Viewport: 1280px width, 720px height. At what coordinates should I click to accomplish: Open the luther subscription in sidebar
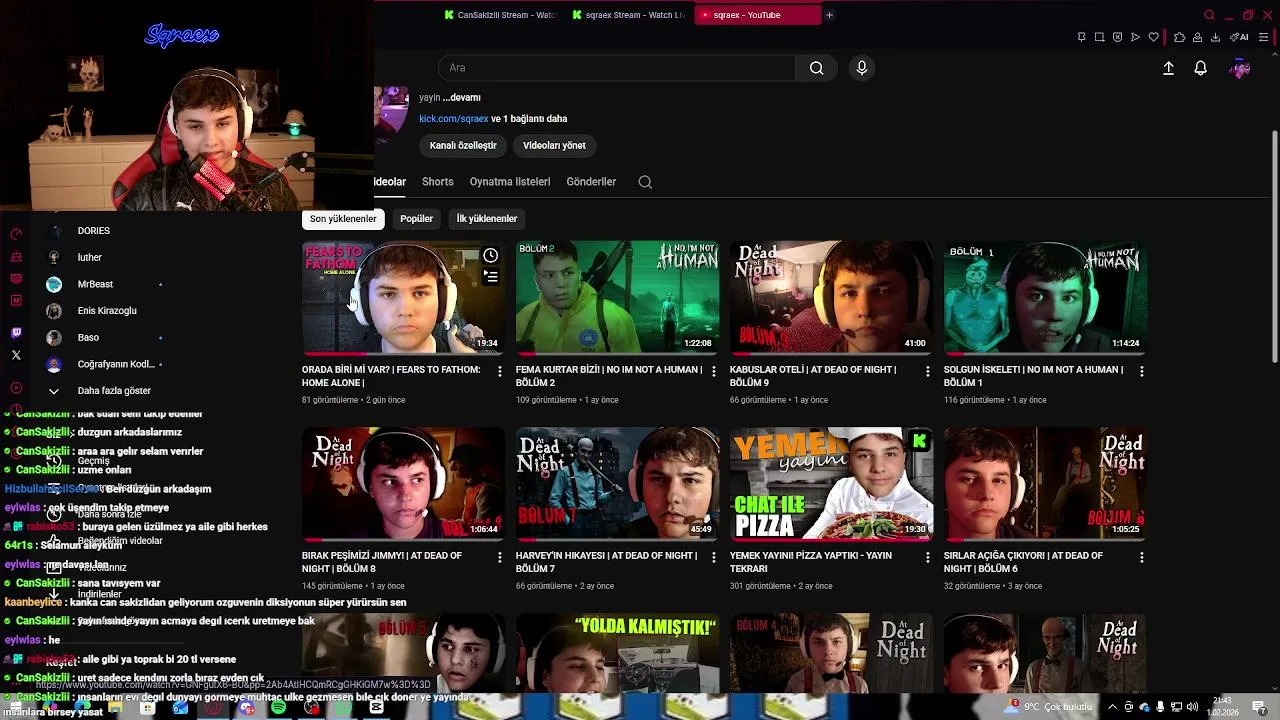point(100,257)
